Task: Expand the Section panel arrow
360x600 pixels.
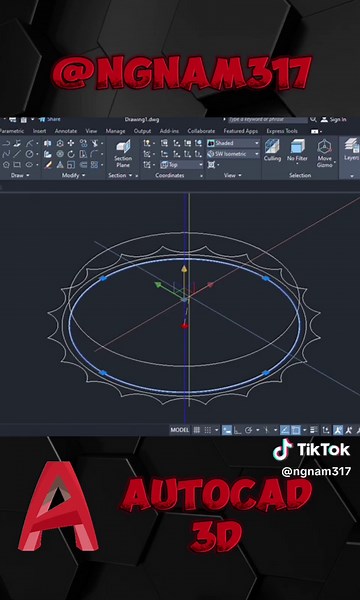Action: click(x=130, y=175)
